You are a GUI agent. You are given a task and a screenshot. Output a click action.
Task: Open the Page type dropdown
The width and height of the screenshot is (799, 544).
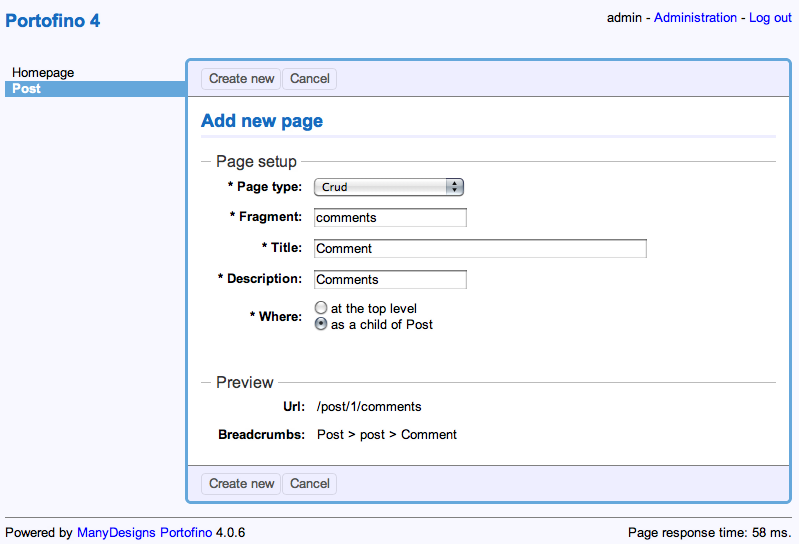tap(389, 187)
